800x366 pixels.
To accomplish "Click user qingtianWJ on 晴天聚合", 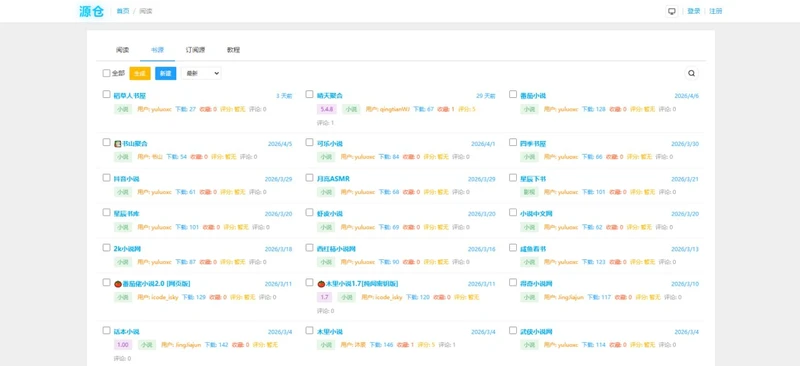I will tap(388, 109).
